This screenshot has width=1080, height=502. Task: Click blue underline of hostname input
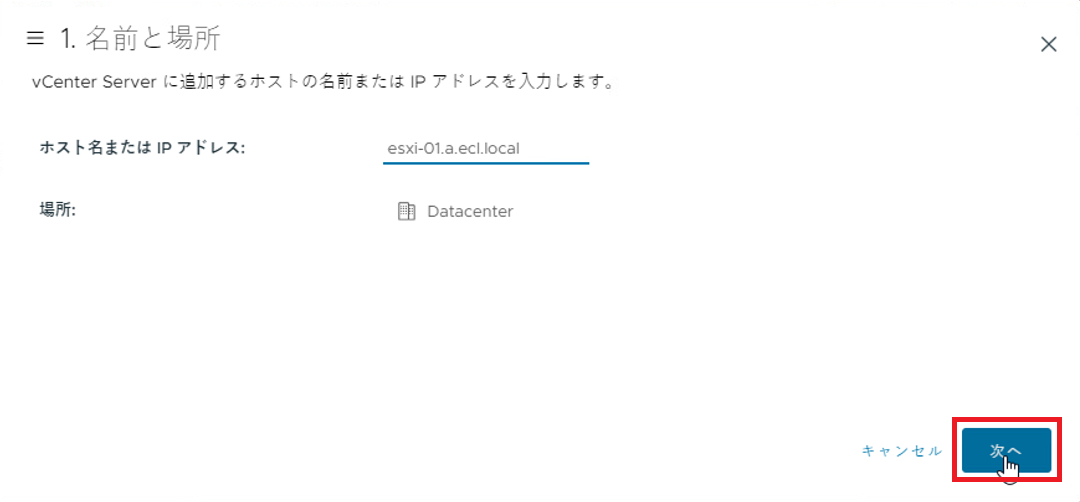(x=486, y=163)
